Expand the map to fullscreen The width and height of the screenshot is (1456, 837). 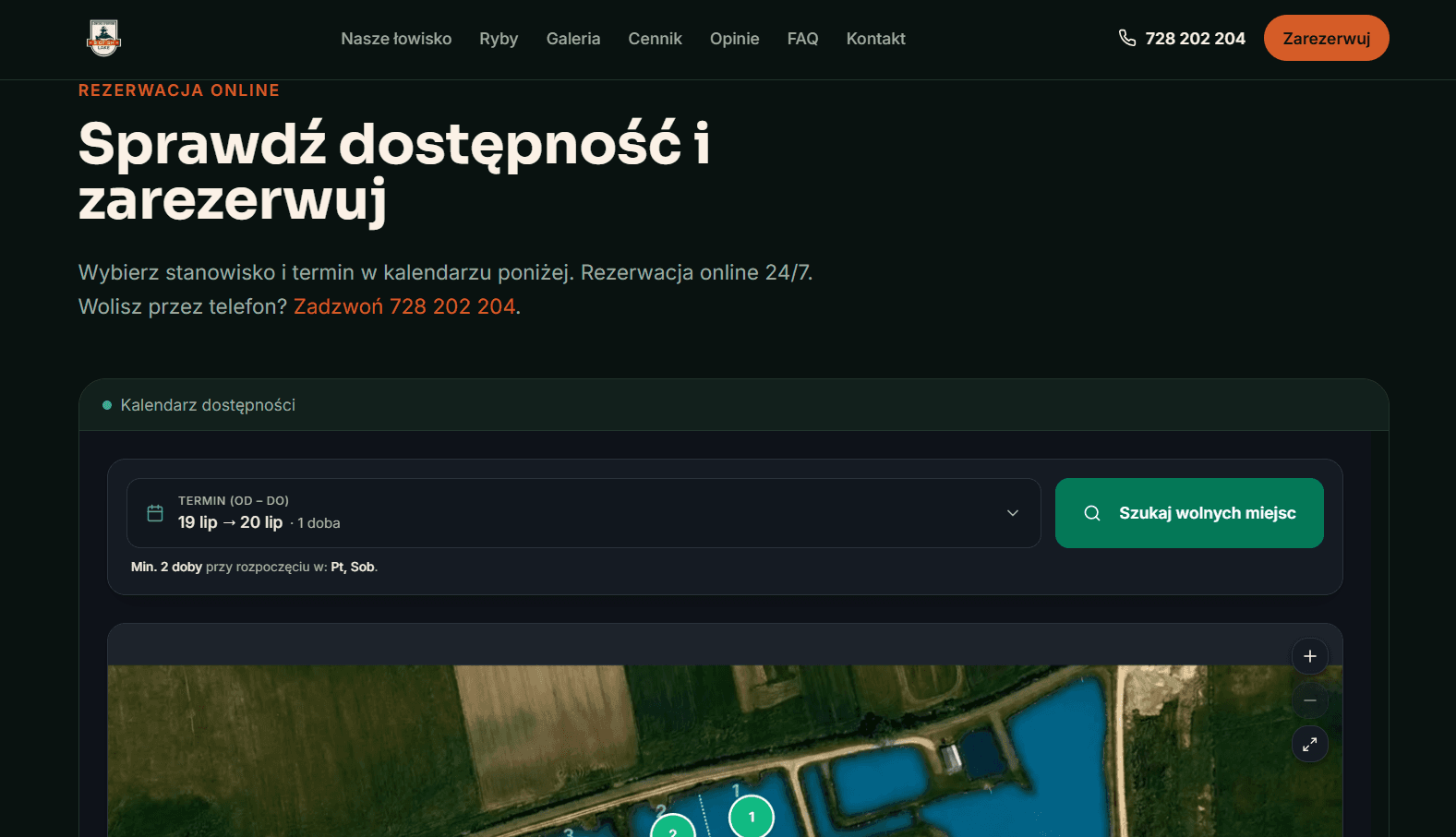point(1310,744)
